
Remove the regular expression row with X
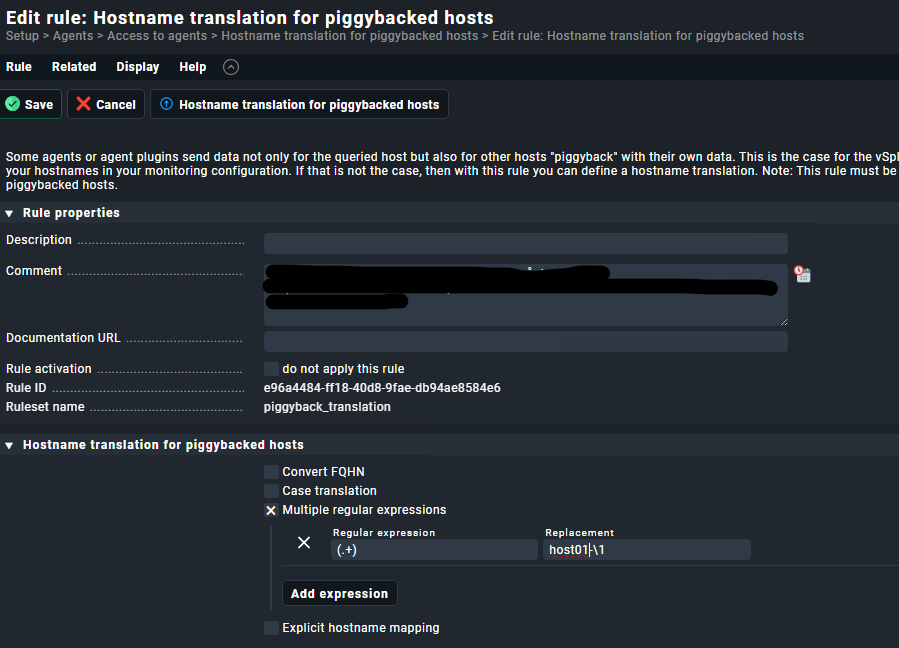(x=305, y=543)
